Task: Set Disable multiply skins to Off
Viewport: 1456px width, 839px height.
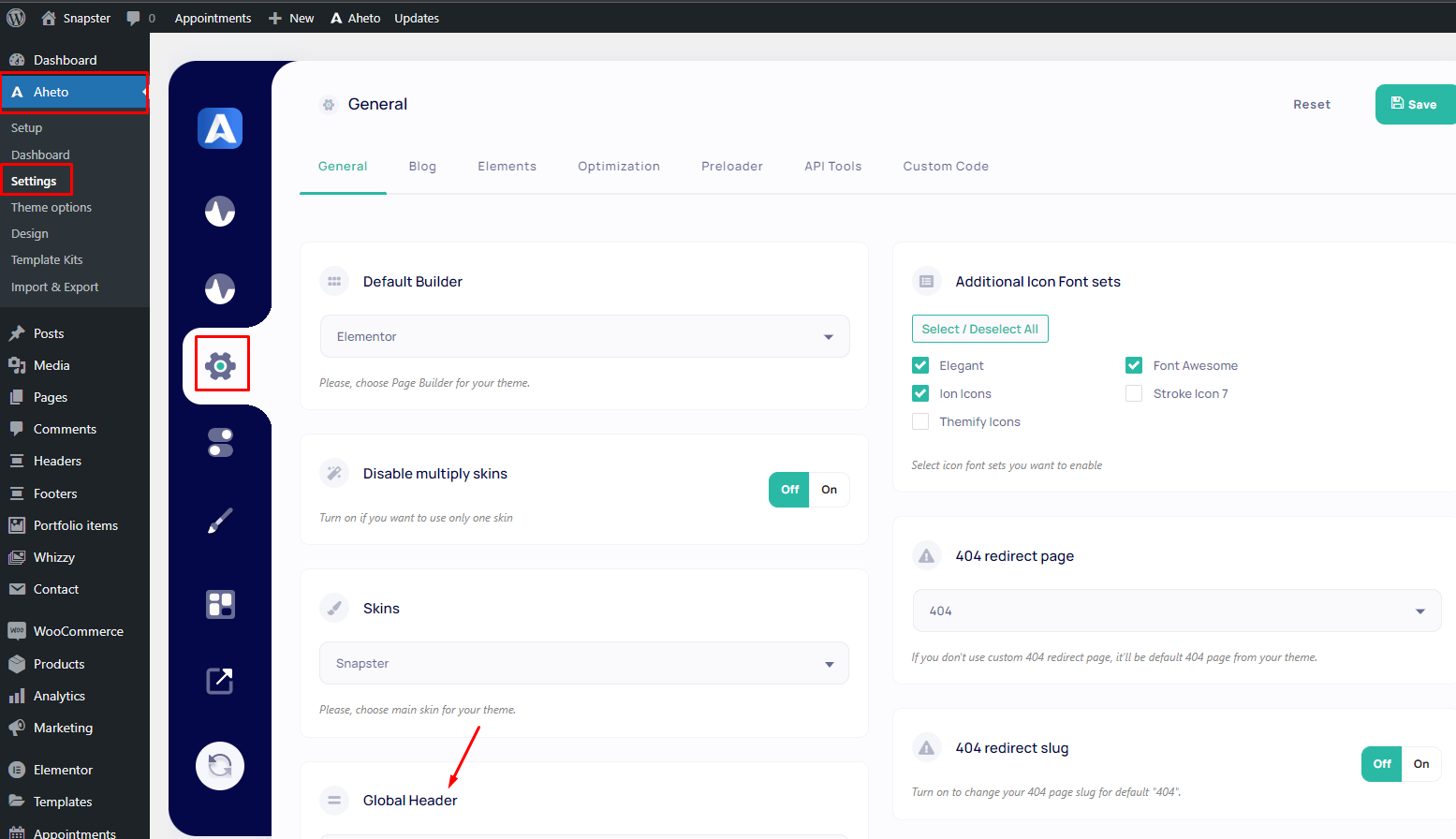Action: pos(789,490)
